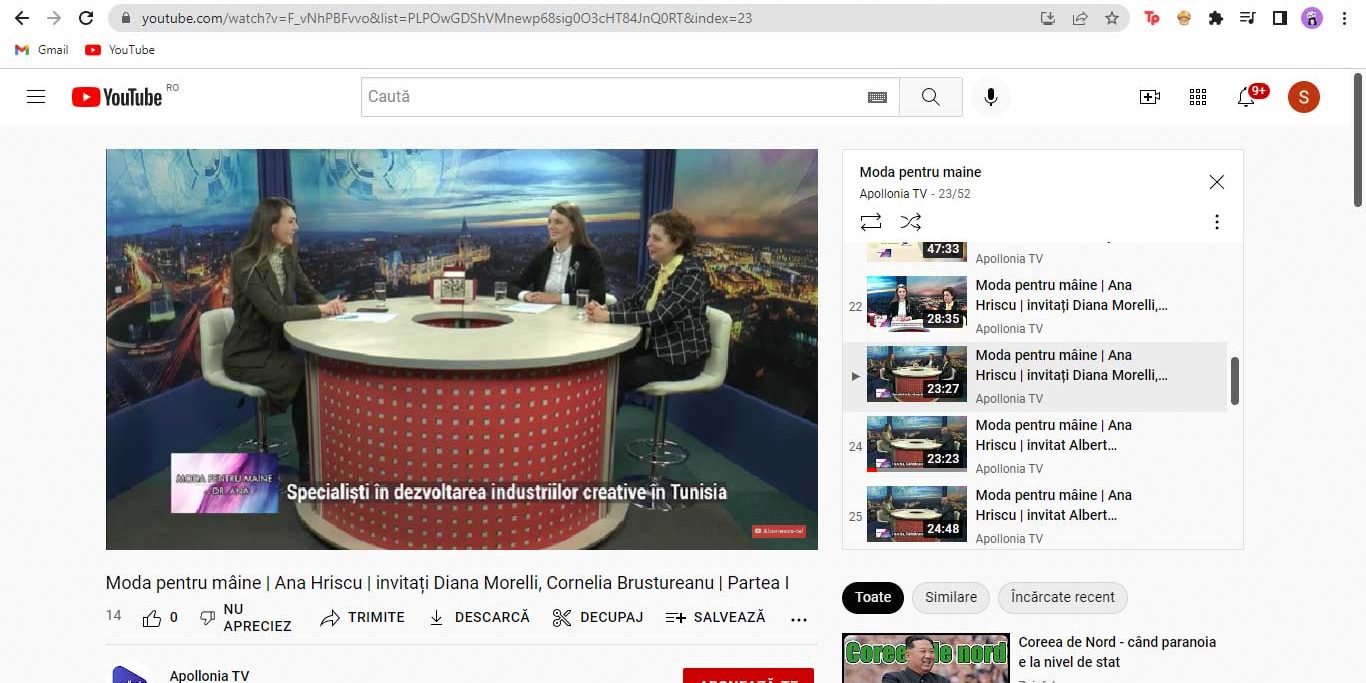Image resolution: width=1366 pixels, height=683 pixels.
Task: Go to the YouTube home via logo
Action: (x=117, y=97)
